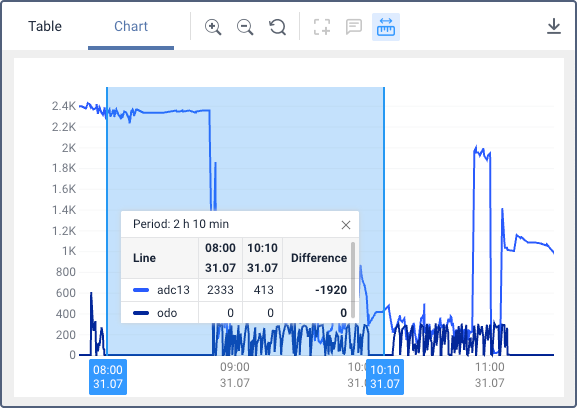The image size is (577, 408).
Task: Click the adc13 line name
Action: 173,290
